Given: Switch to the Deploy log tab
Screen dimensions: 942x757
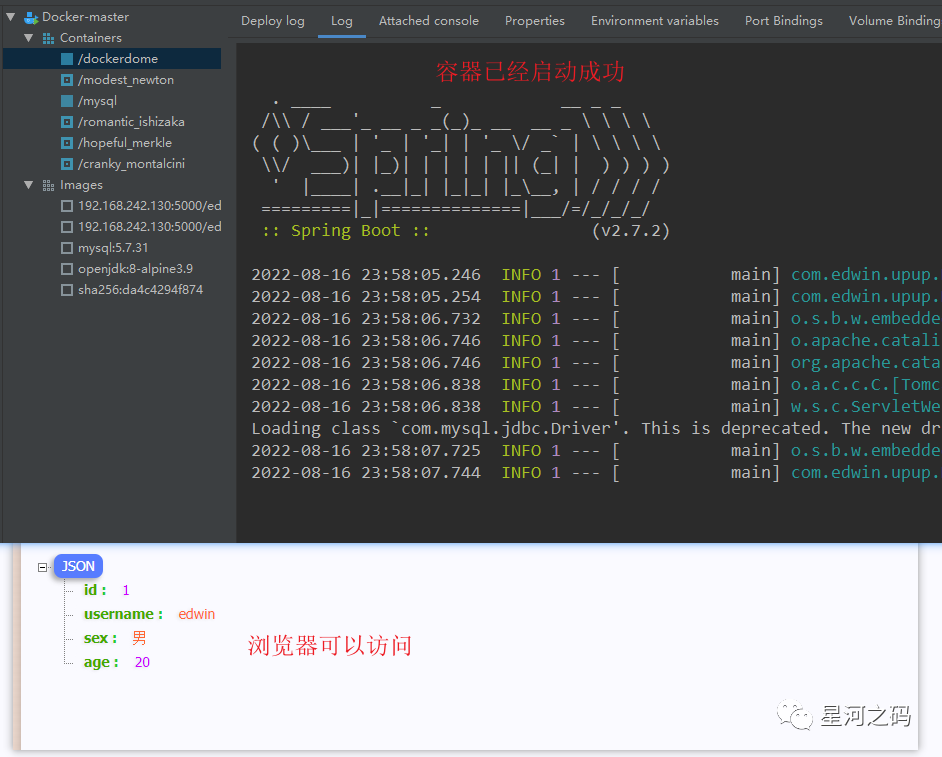Looking at the screenshot, I should 272,20.
